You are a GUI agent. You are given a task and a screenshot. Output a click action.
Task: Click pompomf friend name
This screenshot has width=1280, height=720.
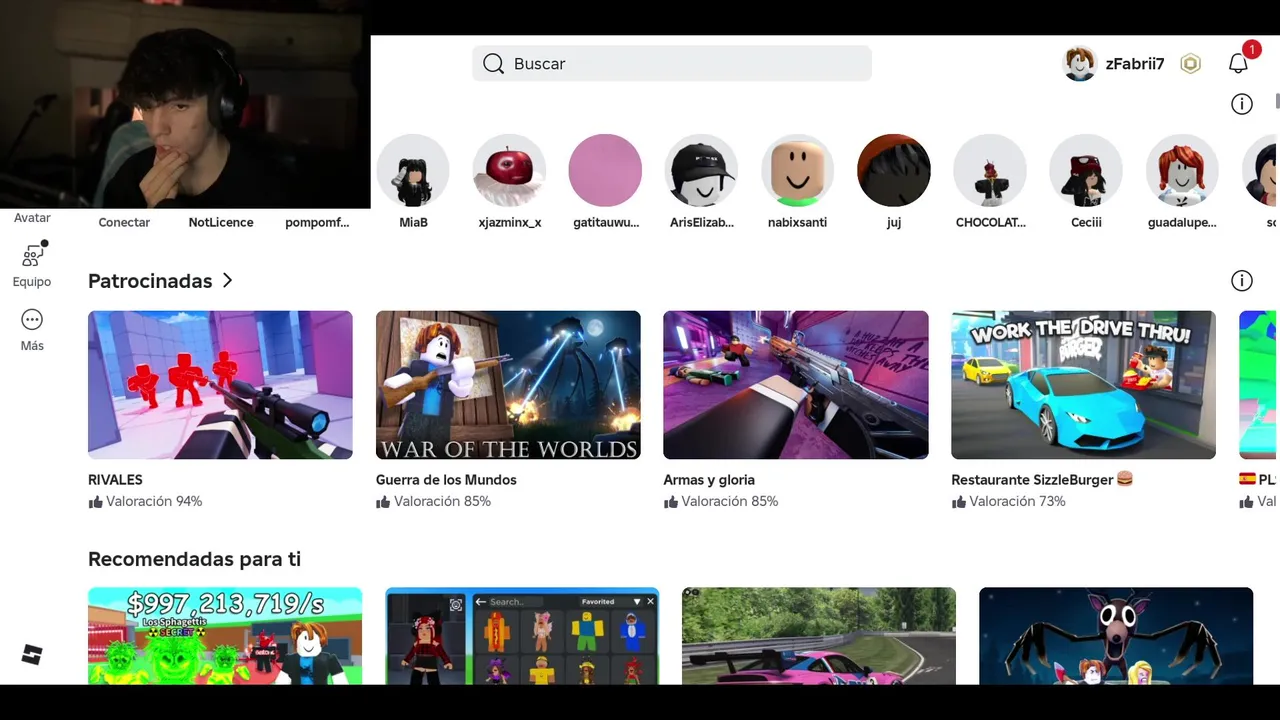pyautogui.click(x=317, y=223)
